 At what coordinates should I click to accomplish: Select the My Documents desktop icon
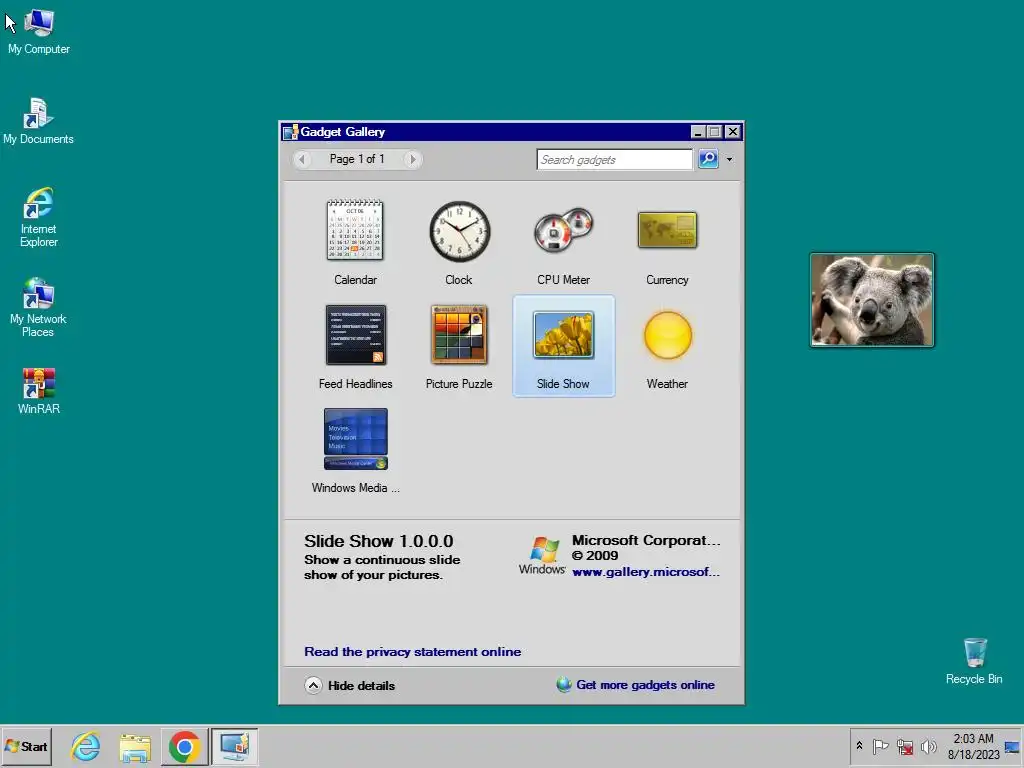(39, 121)
